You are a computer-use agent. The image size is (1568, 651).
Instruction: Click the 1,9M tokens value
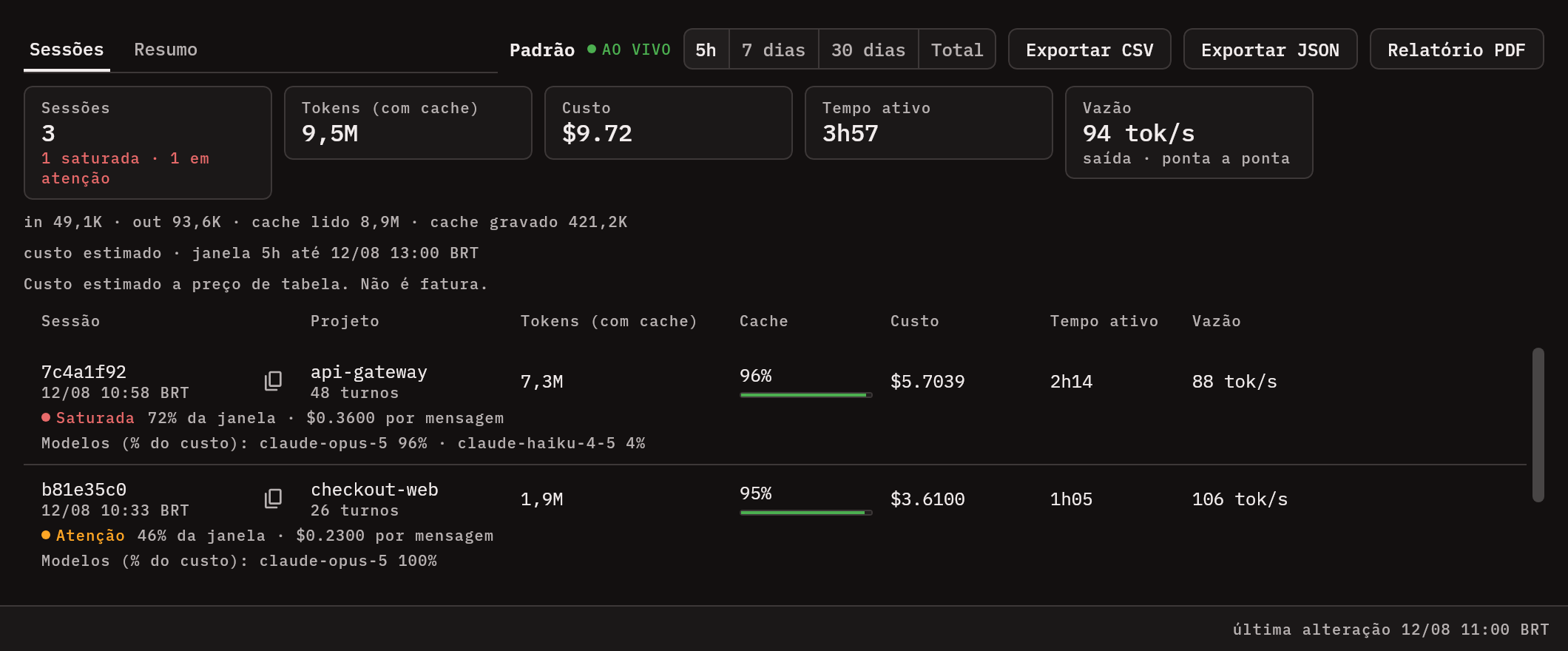[542, 499]
